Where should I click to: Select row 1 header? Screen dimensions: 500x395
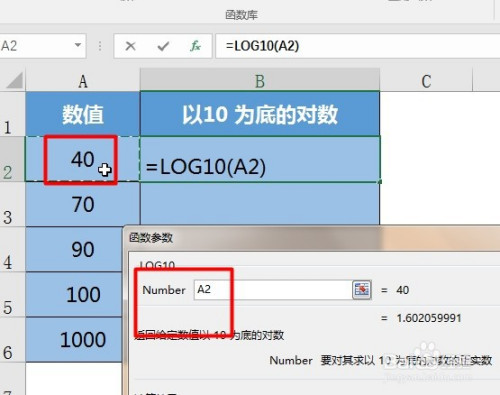[x=12, y=114]
